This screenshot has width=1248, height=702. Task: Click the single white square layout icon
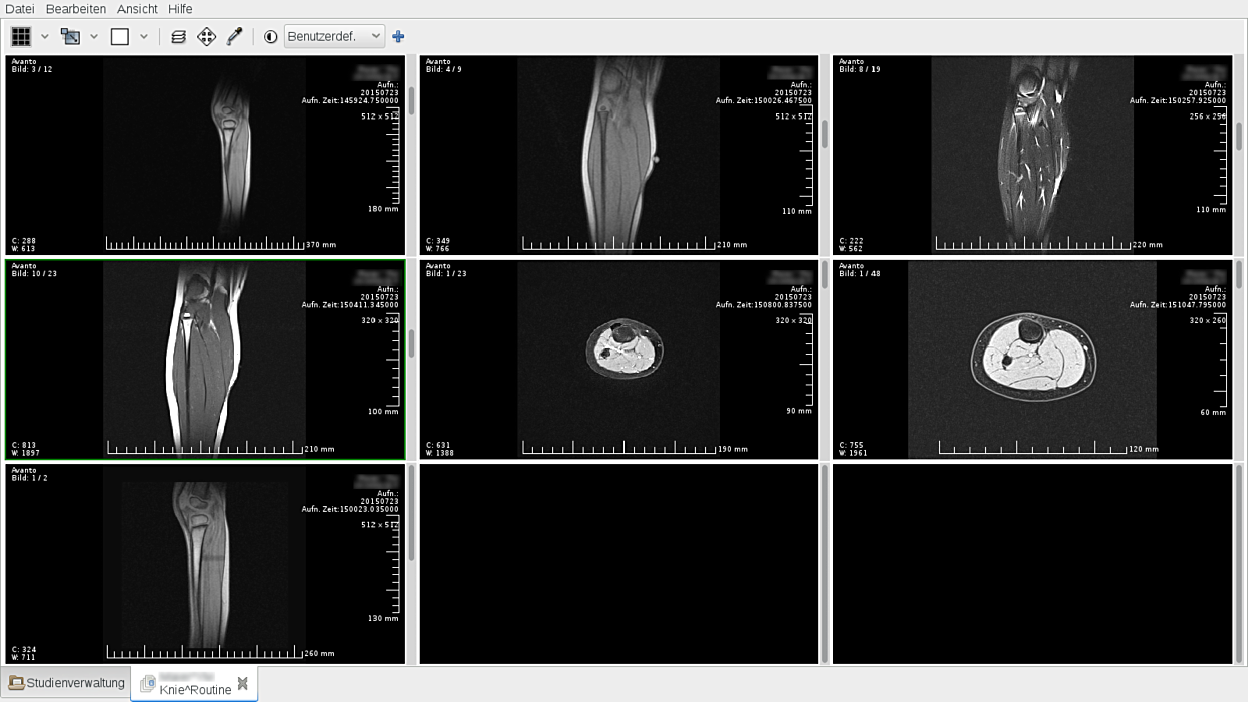click(120, 37)
